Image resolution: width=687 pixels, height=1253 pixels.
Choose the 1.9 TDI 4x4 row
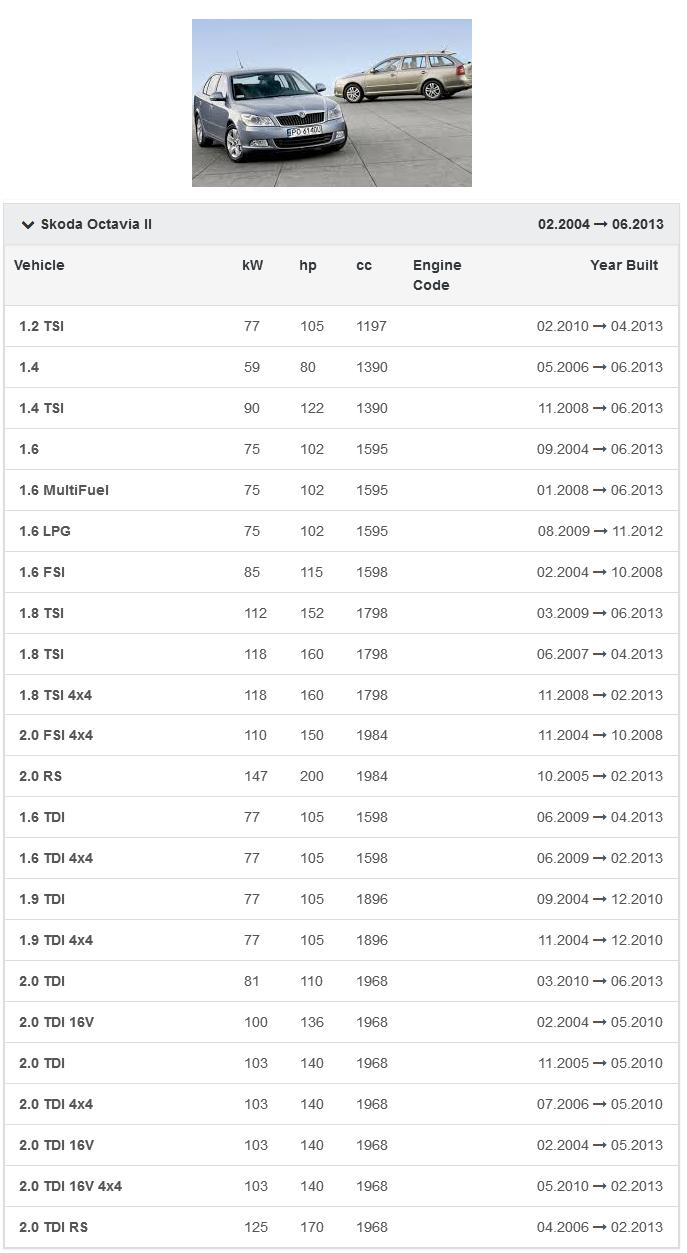point(56,940)
